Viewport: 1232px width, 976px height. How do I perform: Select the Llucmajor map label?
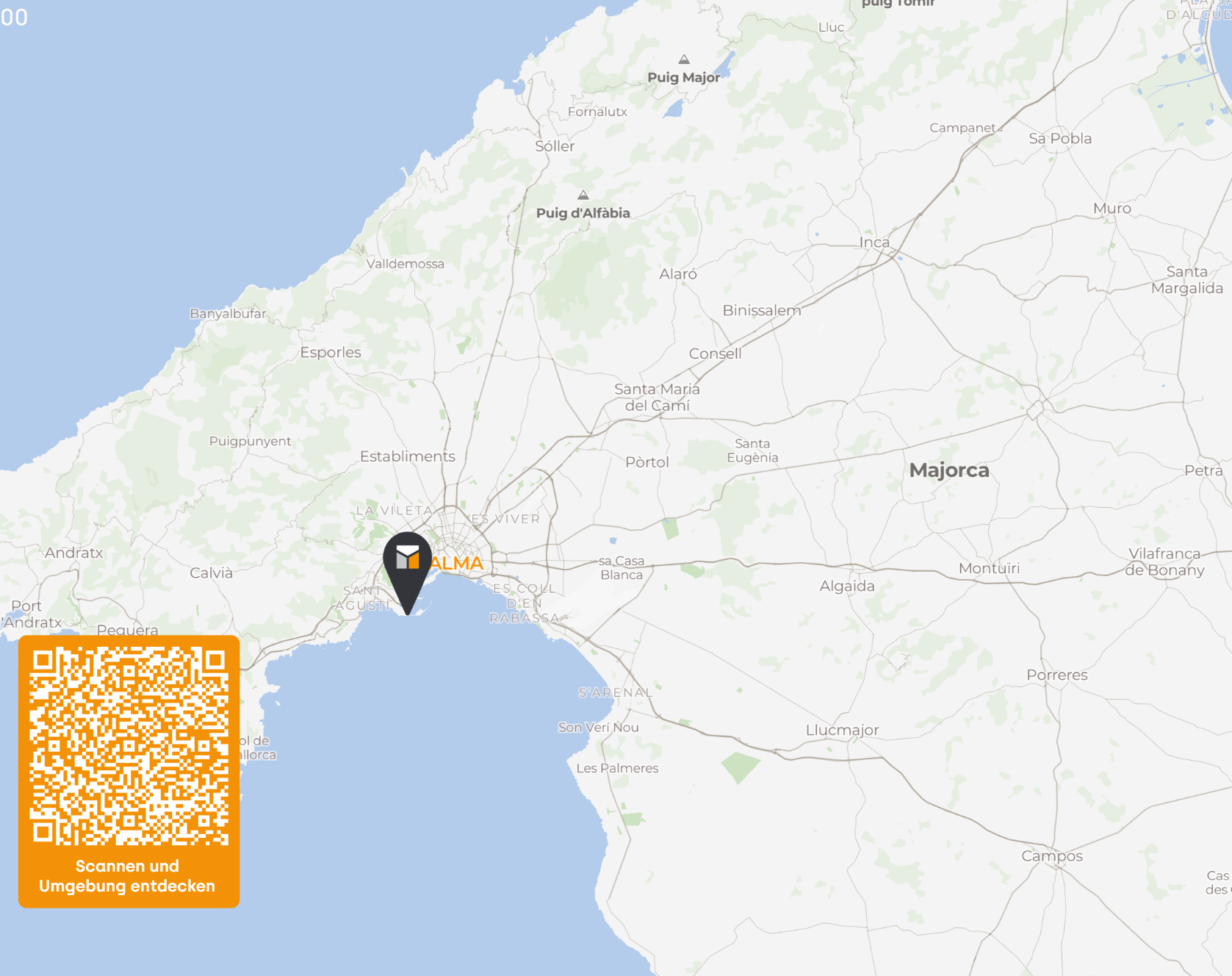tap(842, 731)
